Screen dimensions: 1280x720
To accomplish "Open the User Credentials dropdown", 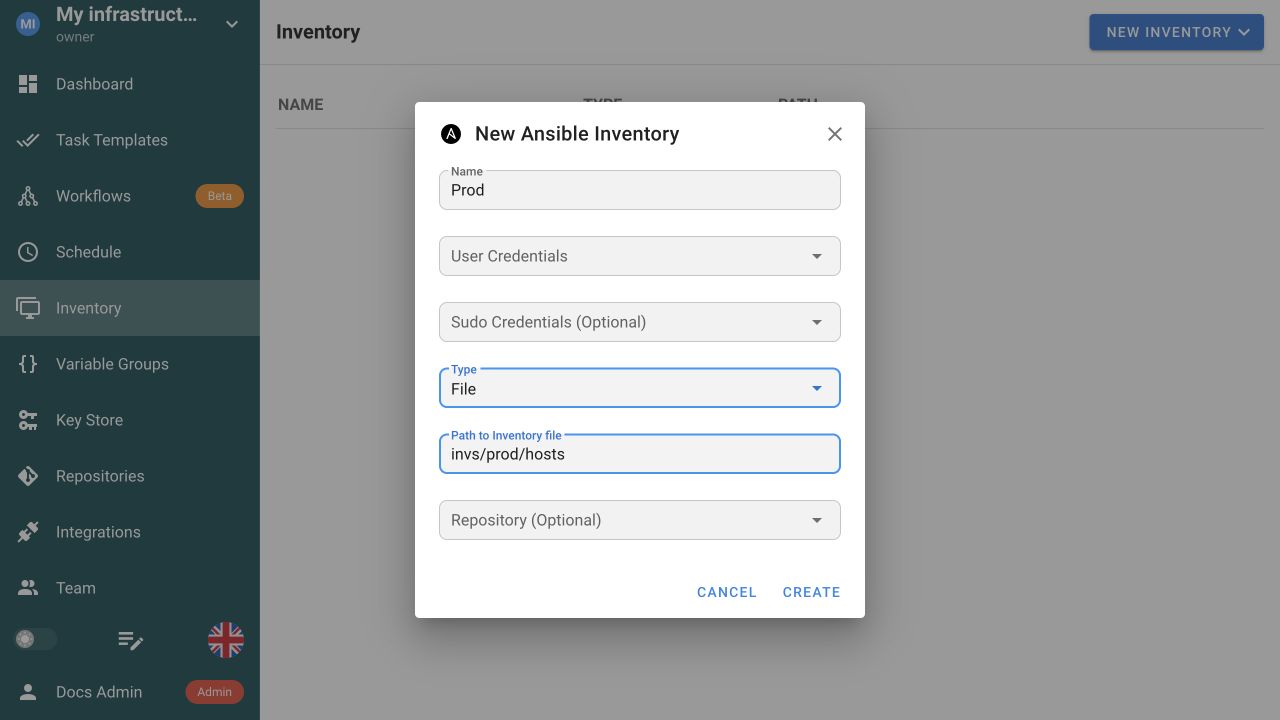I will [640, 256].
